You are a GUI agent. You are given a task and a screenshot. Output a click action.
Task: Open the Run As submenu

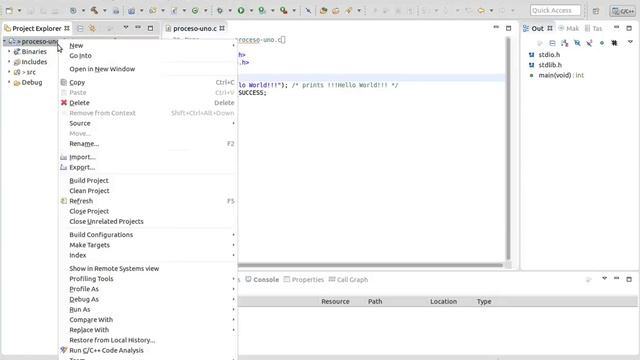[x=148, y=309]
